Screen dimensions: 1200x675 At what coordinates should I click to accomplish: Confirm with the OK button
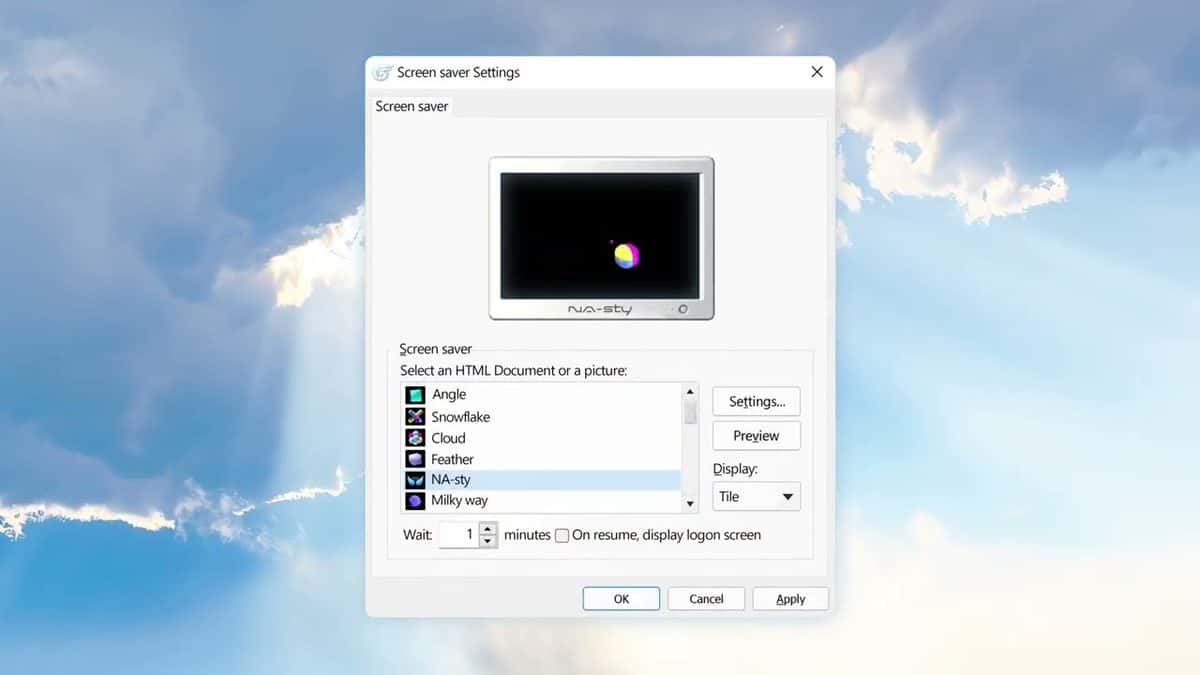pyautogui.click(x=621, y=599)
